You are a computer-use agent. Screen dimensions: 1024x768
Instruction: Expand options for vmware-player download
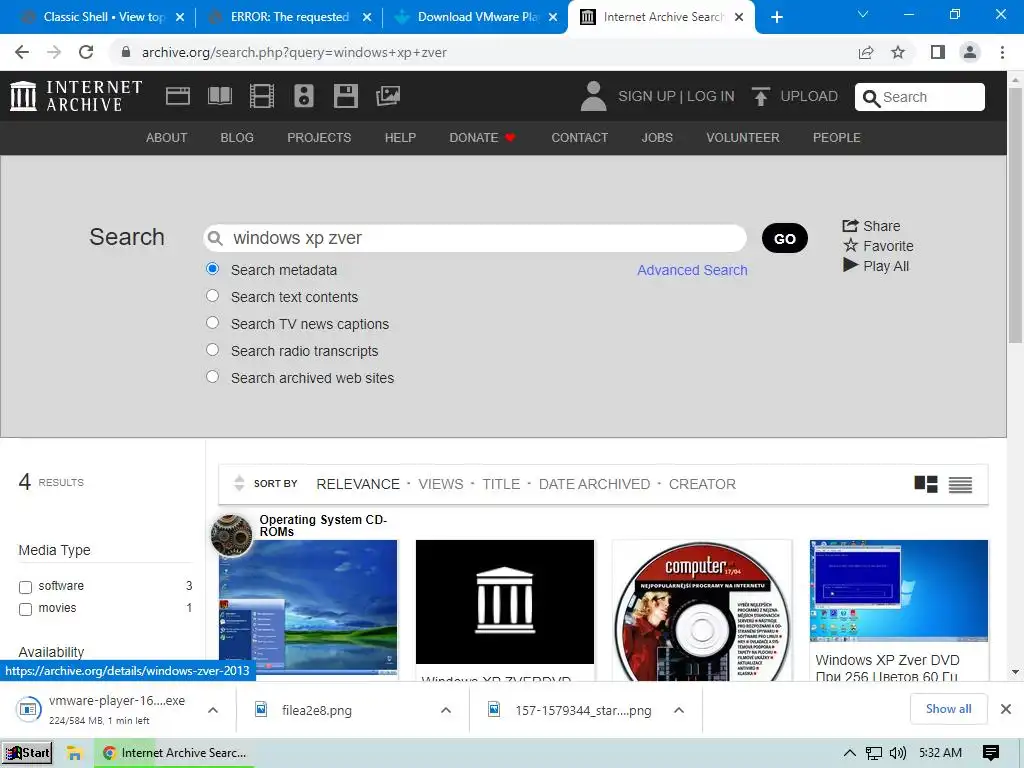point(213,710)
